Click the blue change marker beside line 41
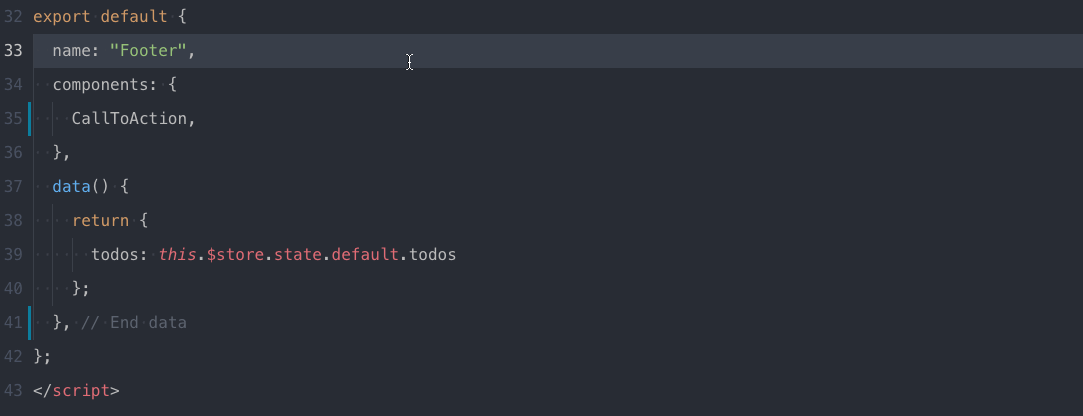This screenshot has width=1083, height=416. point(30,323)
